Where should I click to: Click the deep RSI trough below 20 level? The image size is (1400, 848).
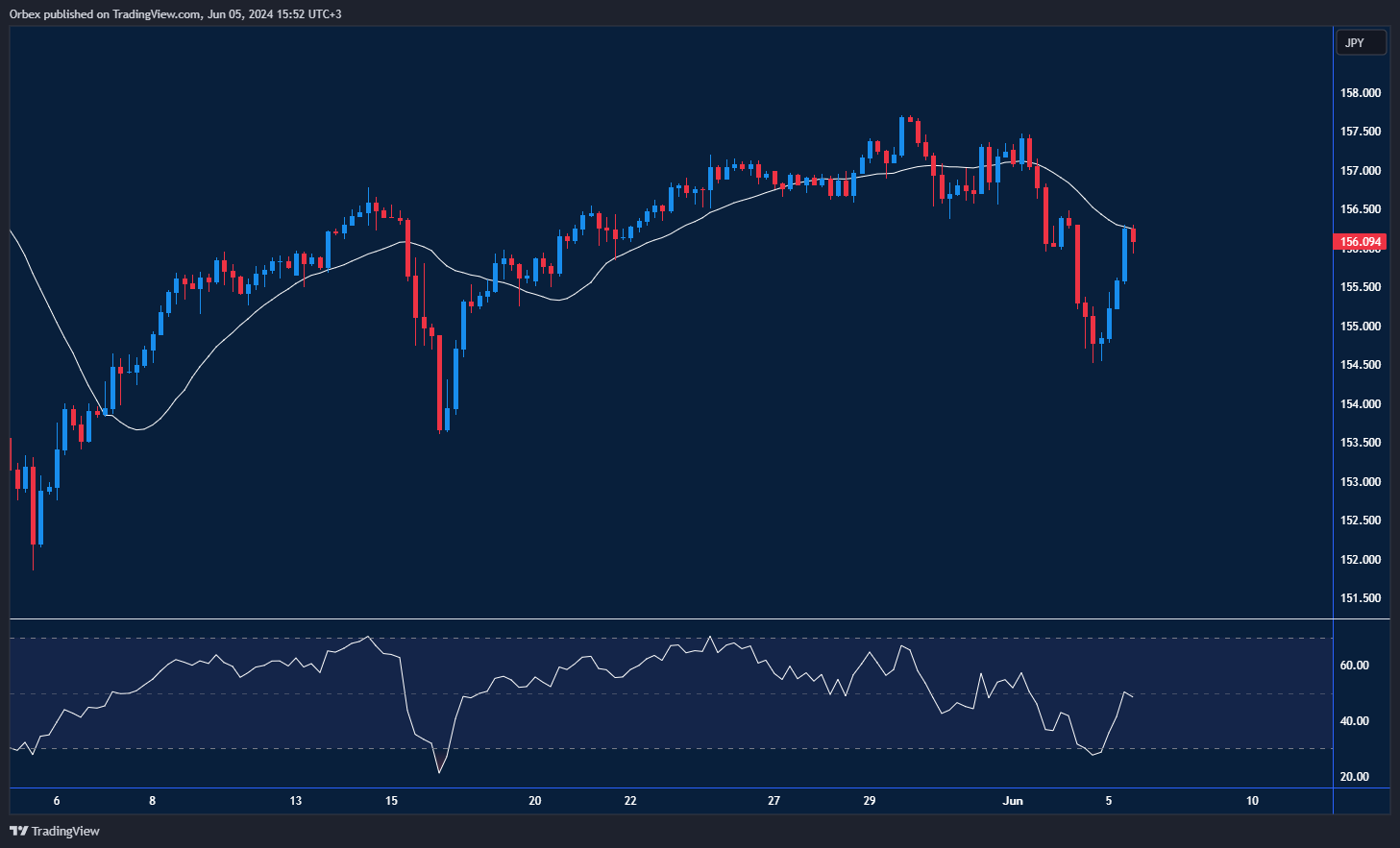coord(439,771)
